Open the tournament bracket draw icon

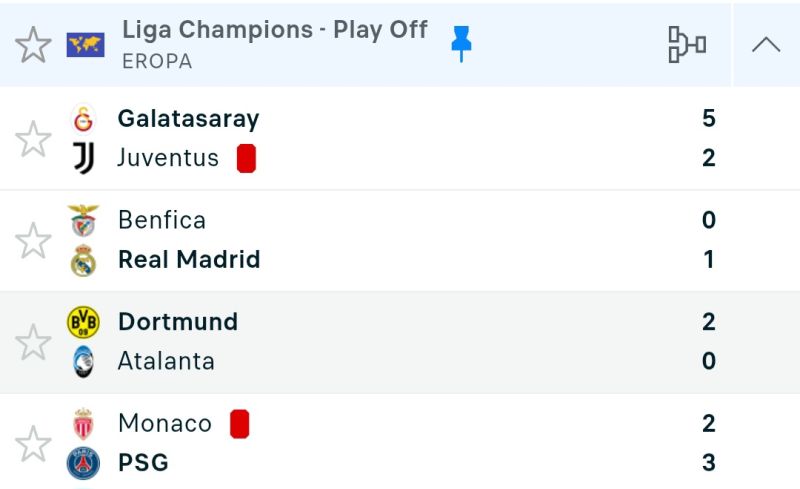click(x=686, y=44)
